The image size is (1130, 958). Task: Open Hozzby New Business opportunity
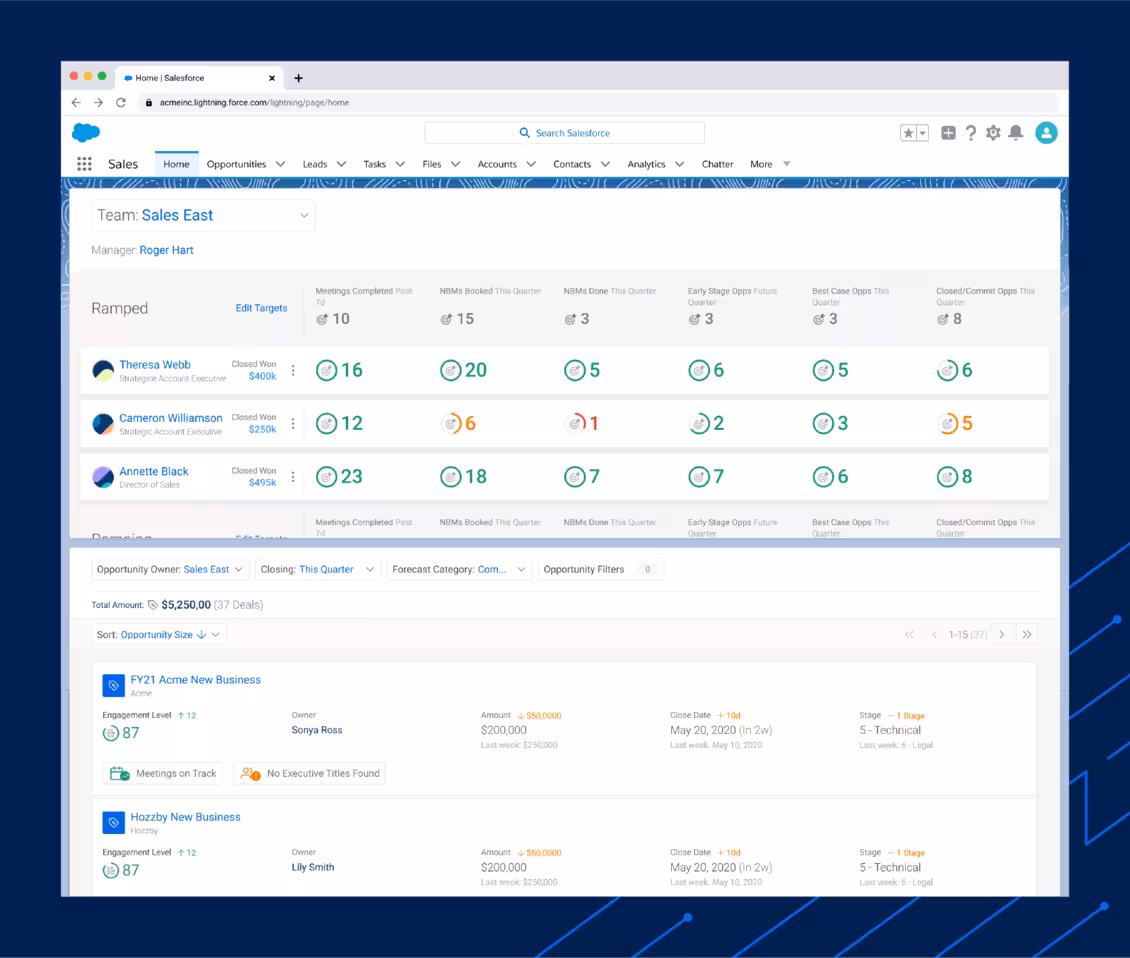(x=185, y=817)
